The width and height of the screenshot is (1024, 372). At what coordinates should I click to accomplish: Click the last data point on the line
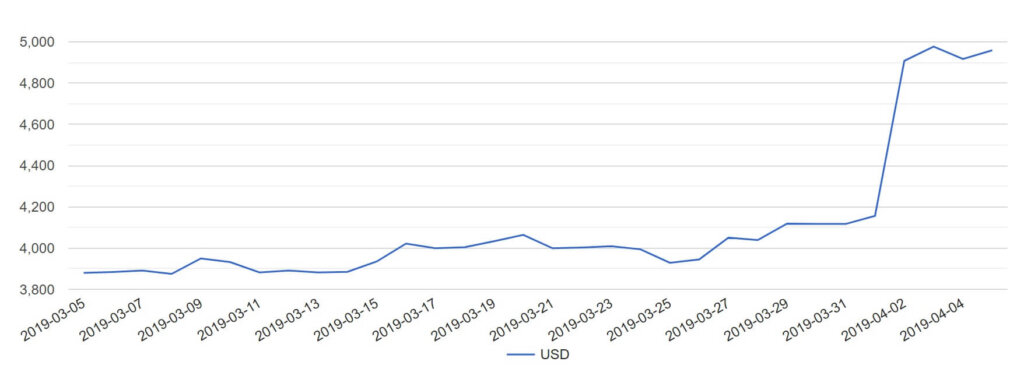tap(992, 50)
